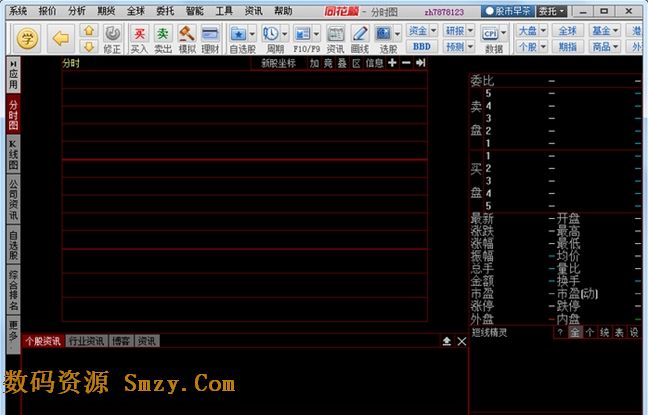Select the 全 filter in 短线精灵
This screenshot has width=648, height=415.
[x=574, y=332]
